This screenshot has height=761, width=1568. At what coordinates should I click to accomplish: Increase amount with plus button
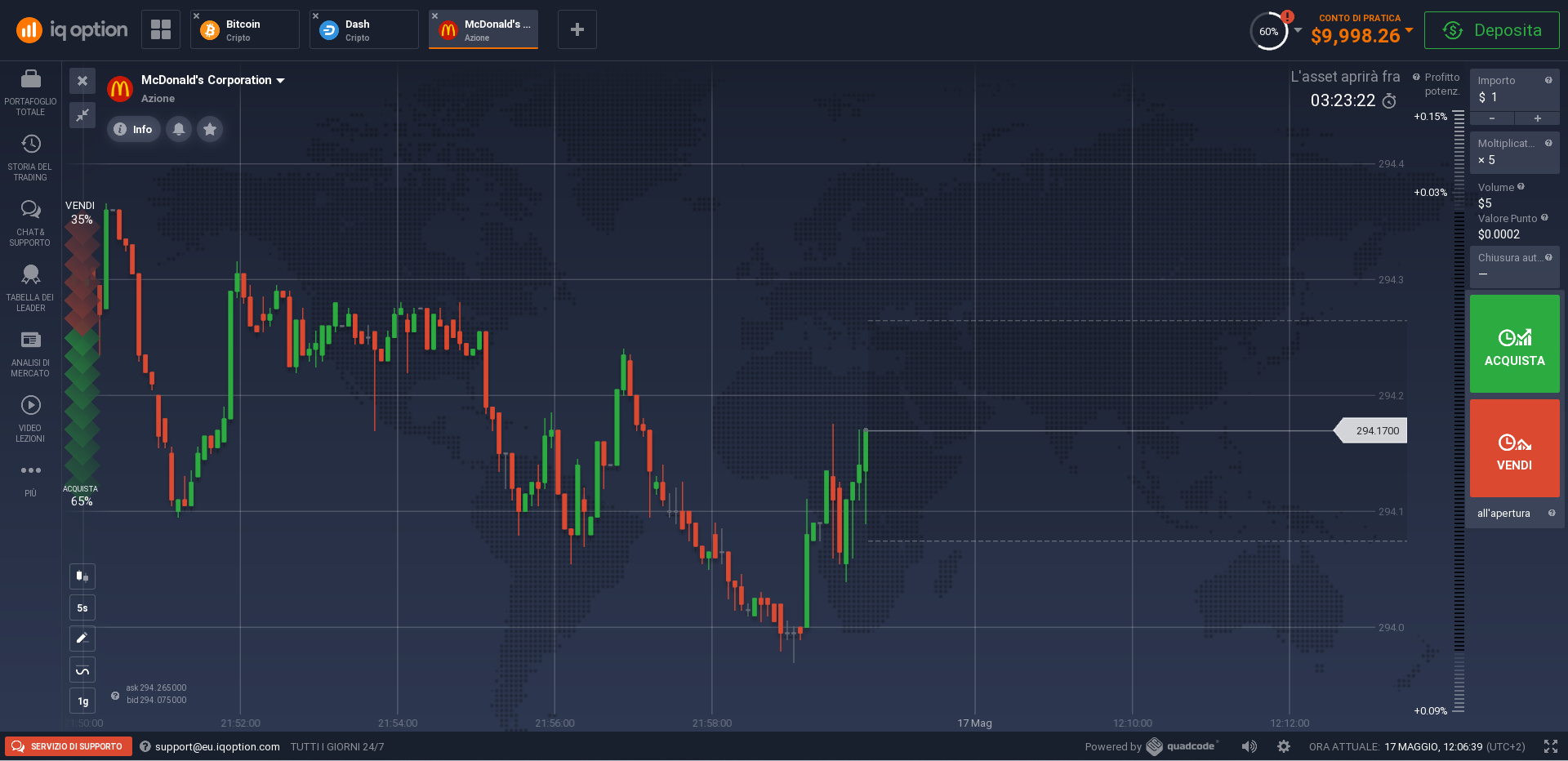pyautogui.click(x=1538, y=119)
